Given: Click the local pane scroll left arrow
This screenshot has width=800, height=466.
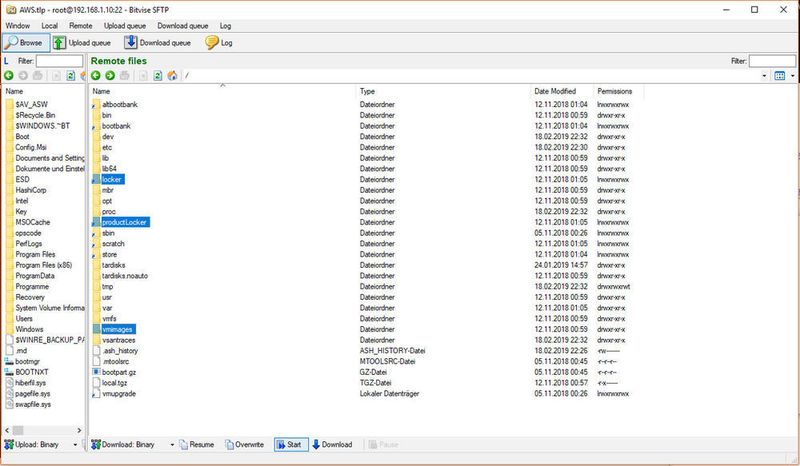Looking at the screenshot, I should tap(7, 431).
